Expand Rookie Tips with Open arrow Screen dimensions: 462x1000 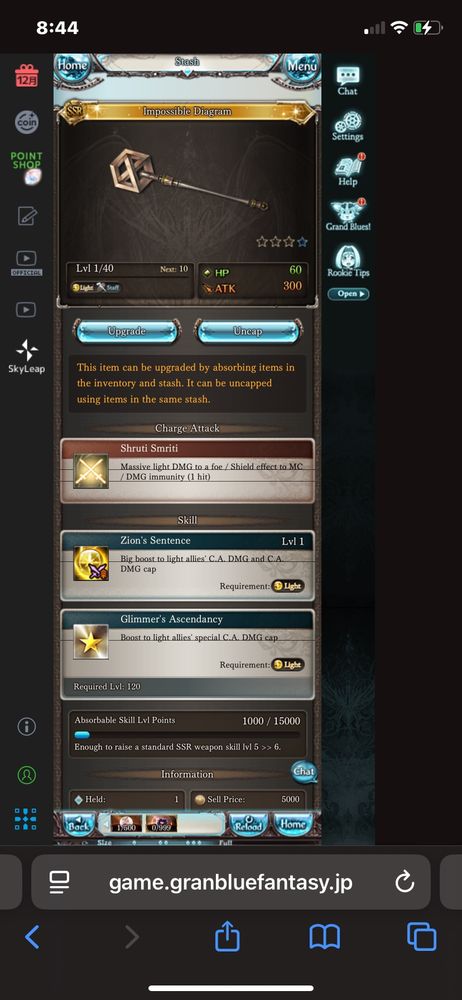(348, 294)
